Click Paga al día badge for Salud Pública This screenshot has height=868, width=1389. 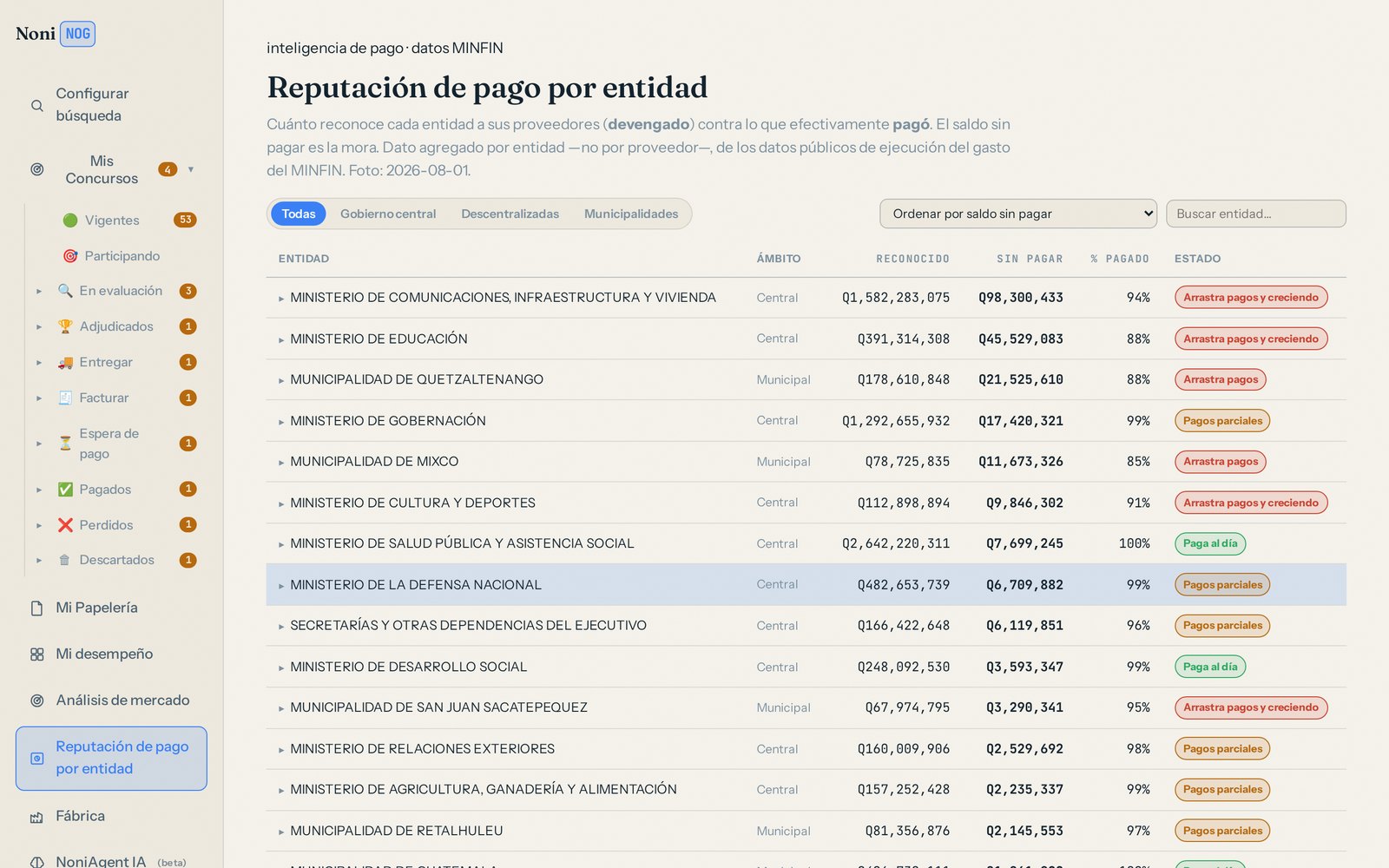pos(1210,543)
